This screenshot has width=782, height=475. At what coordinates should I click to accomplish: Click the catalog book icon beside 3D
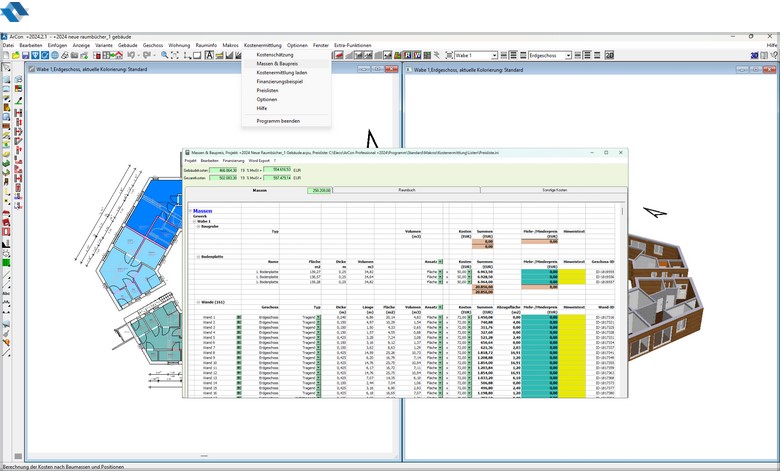[x=764, y=55]
